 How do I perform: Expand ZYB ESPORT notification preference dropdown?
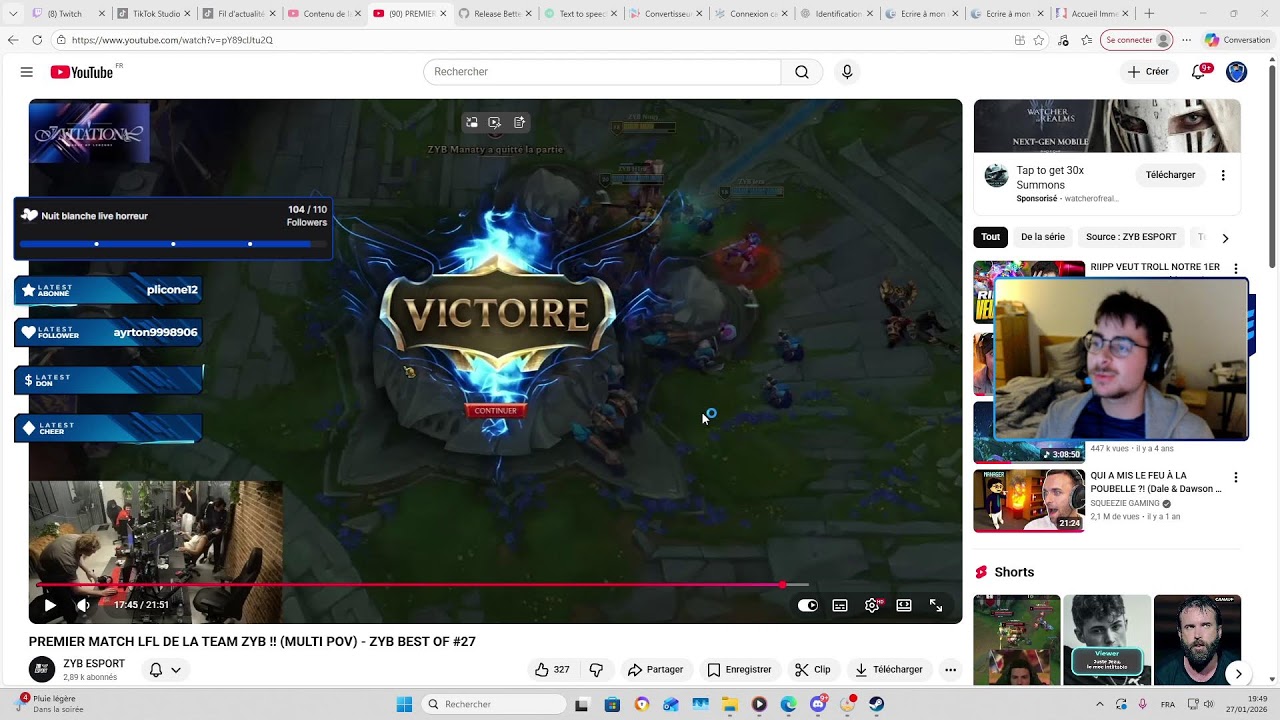pyautogui.click(x=165, y=670)
